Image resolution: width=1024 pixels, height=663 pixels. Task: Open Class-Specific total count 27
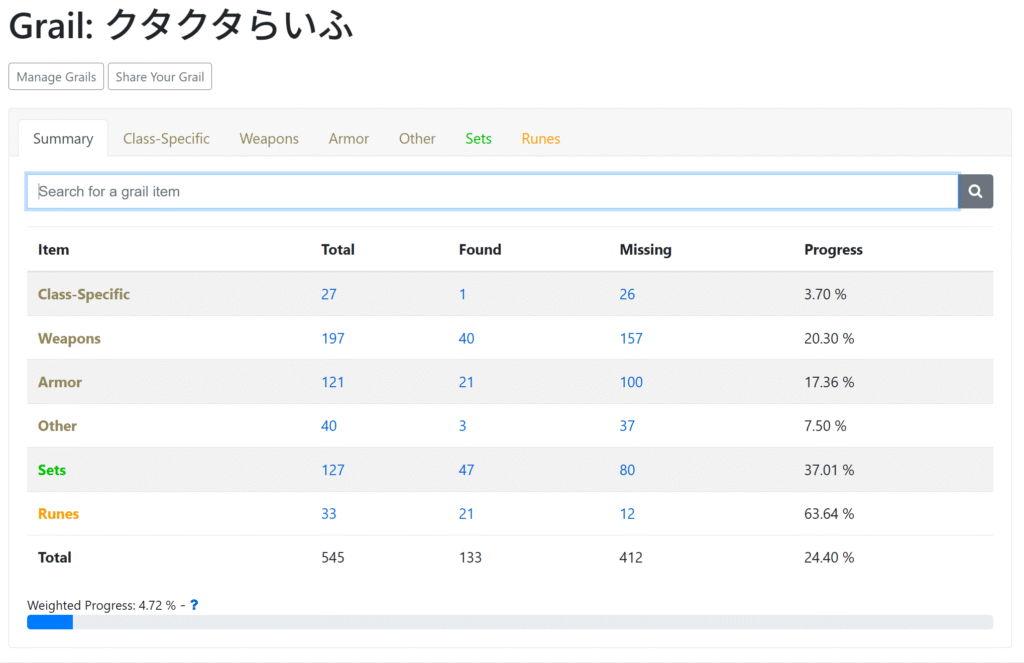tap(329, 294)
